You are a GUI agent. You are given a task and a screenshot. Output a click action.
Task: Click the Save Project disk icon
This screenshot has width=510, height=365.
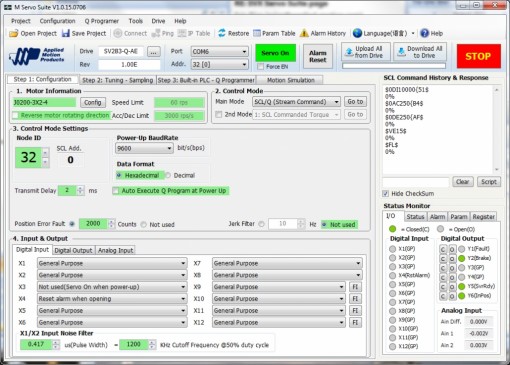point(66,33)
